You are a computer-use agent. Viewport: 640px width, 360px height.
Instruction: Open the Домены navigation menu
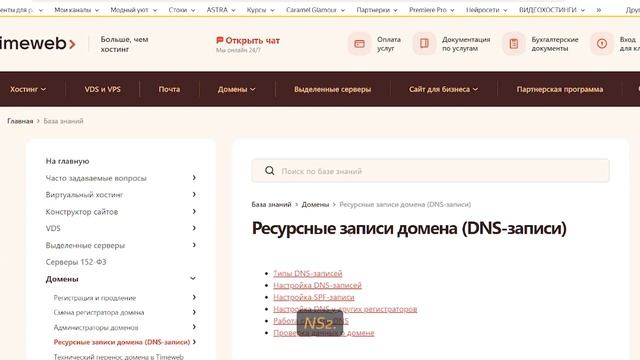236,89
